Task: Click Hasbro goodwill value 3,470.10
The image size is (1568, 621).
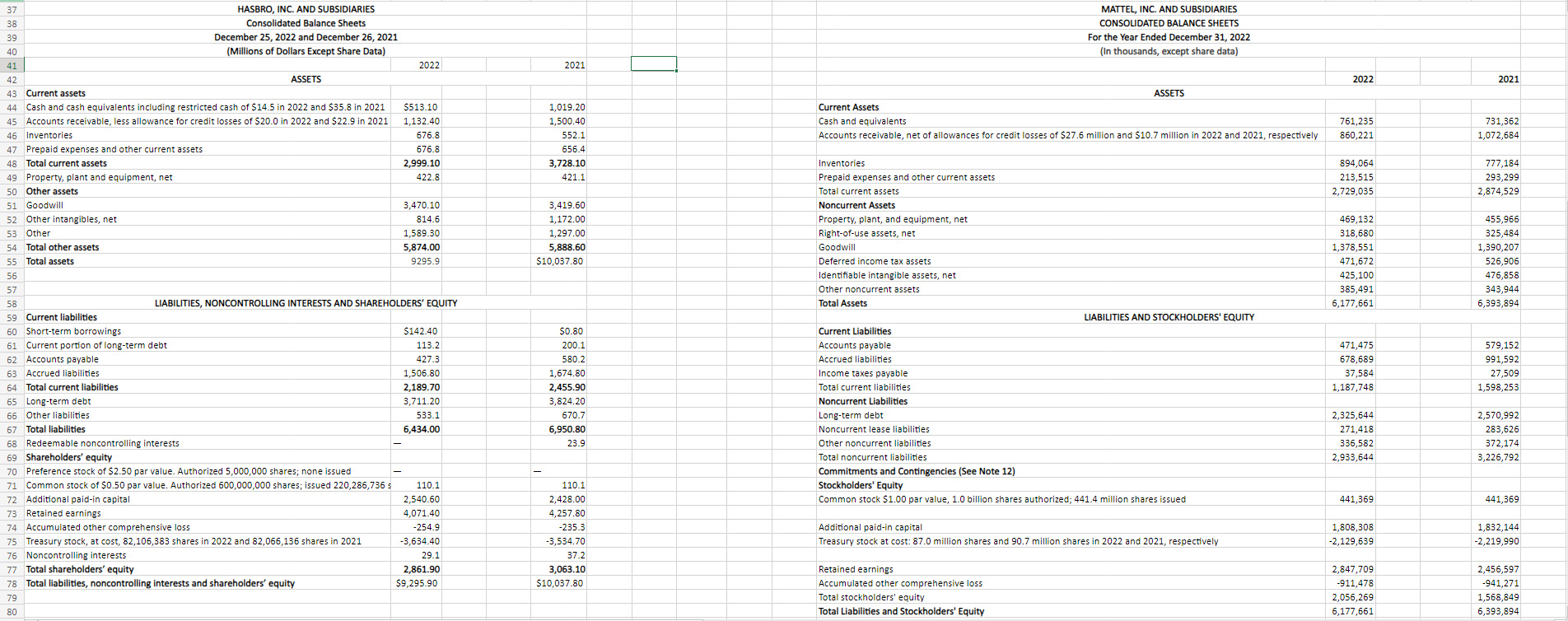Action: click(x=422, y=205)
